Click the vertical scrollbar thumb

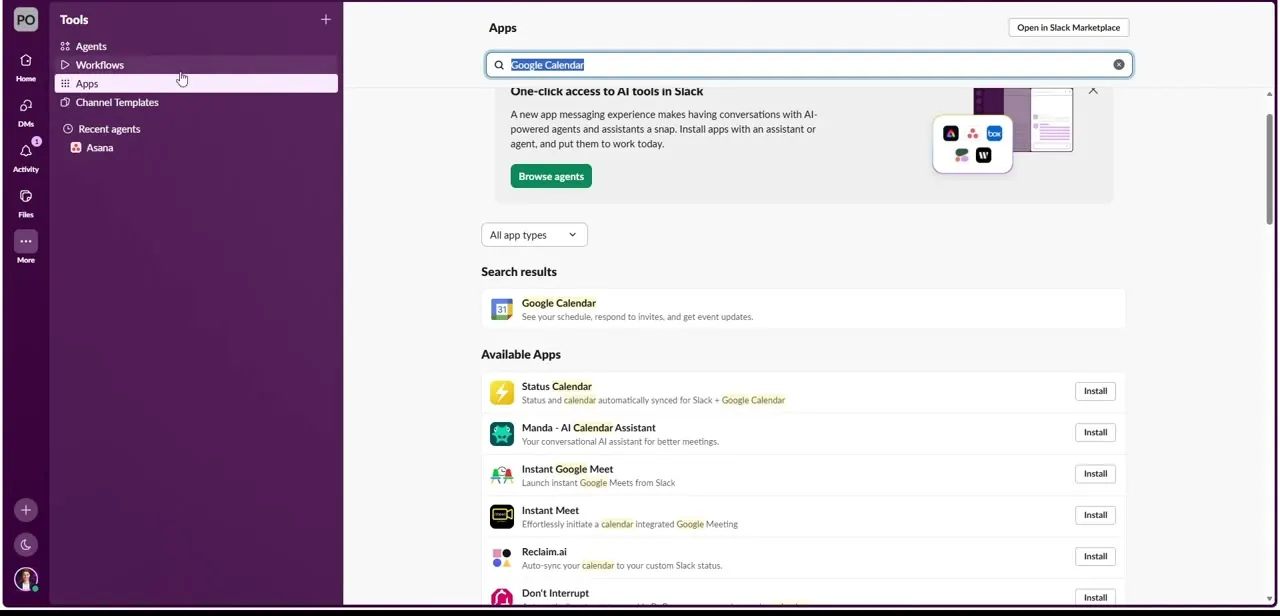pos(1269,169)
